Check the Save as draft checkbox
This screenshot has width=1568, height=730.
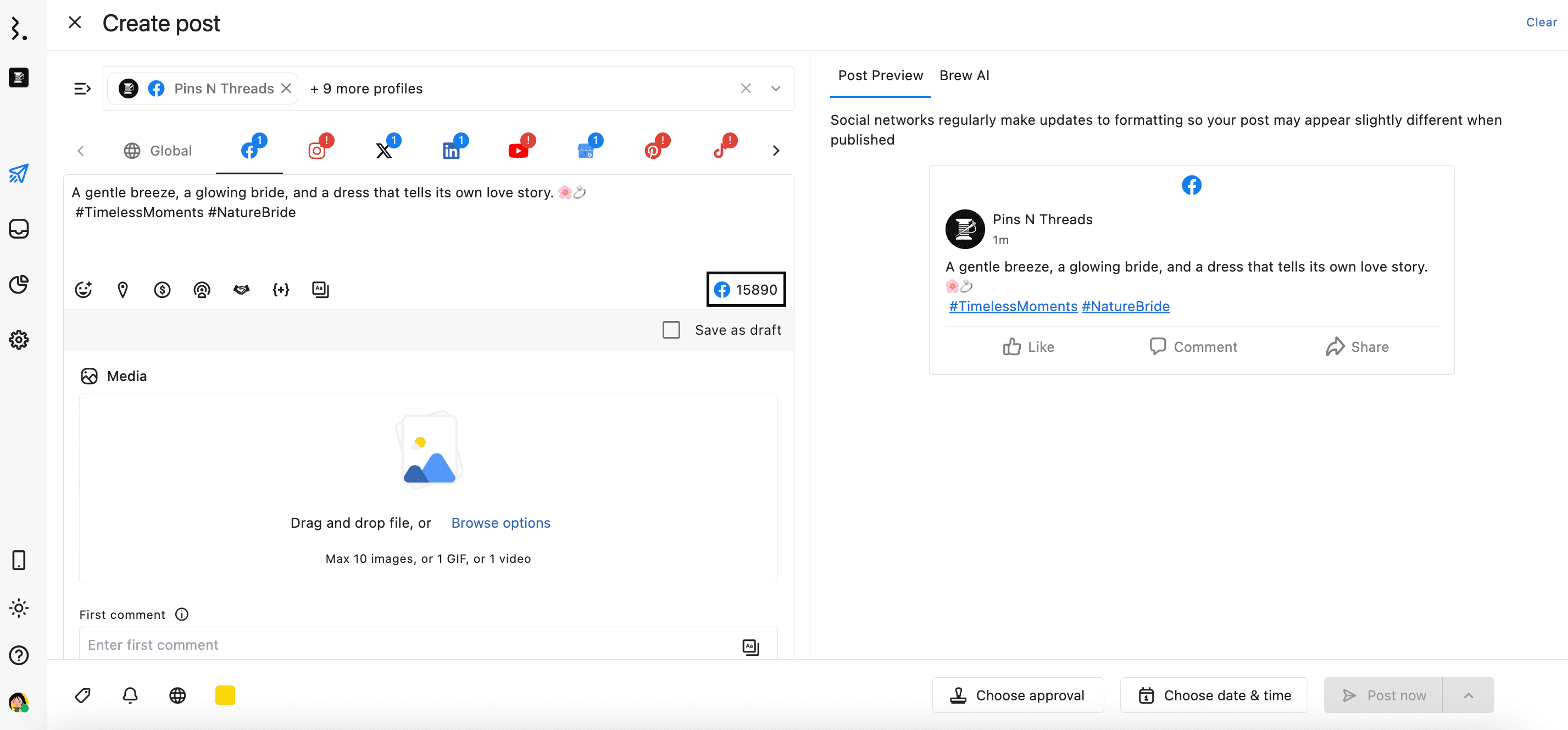tap(671, 330)
